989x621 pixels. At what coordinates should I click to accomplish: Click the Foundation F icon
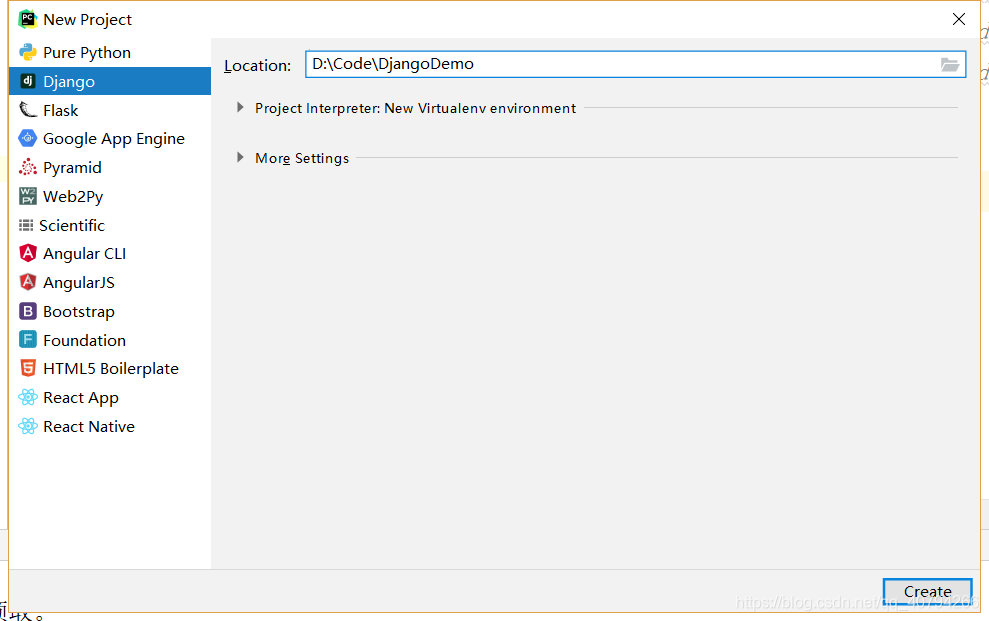coord(28,340)
